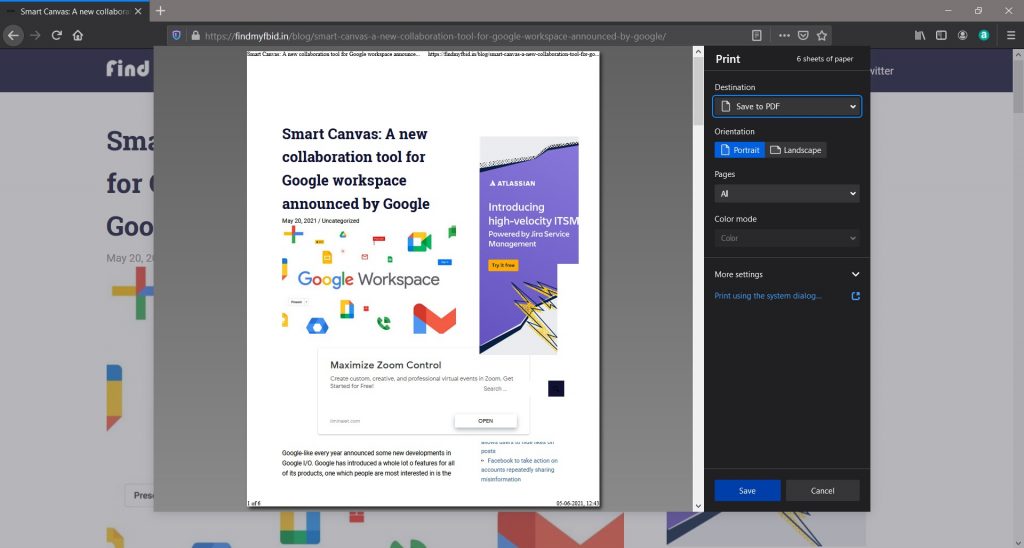The height and width of the screenshot is (548, 1024).
Task: Open the Pages dropdown showing All
Action: [787, 193]
